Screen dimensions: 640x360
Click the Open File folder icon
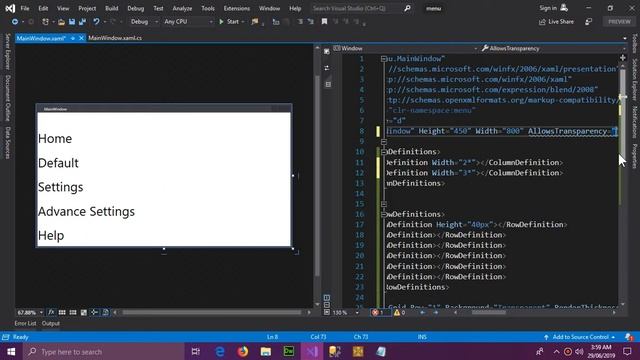point(61,22)
